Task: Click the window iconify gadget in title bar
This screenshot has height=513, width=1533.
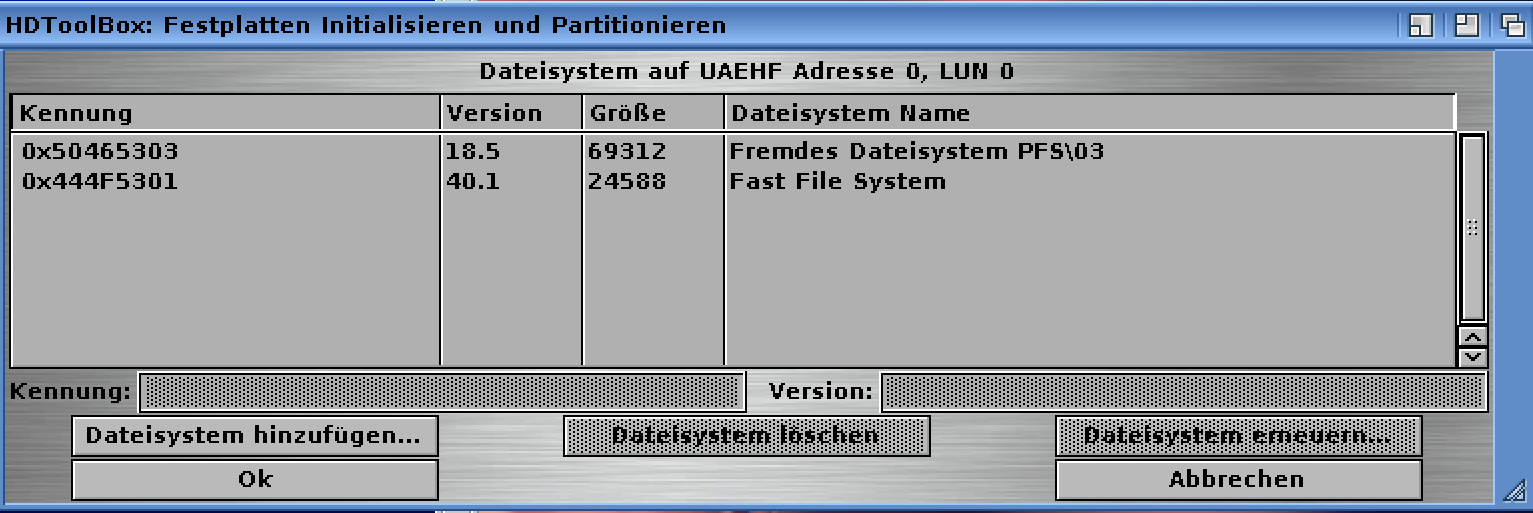Action: [x=1421, y=25]
